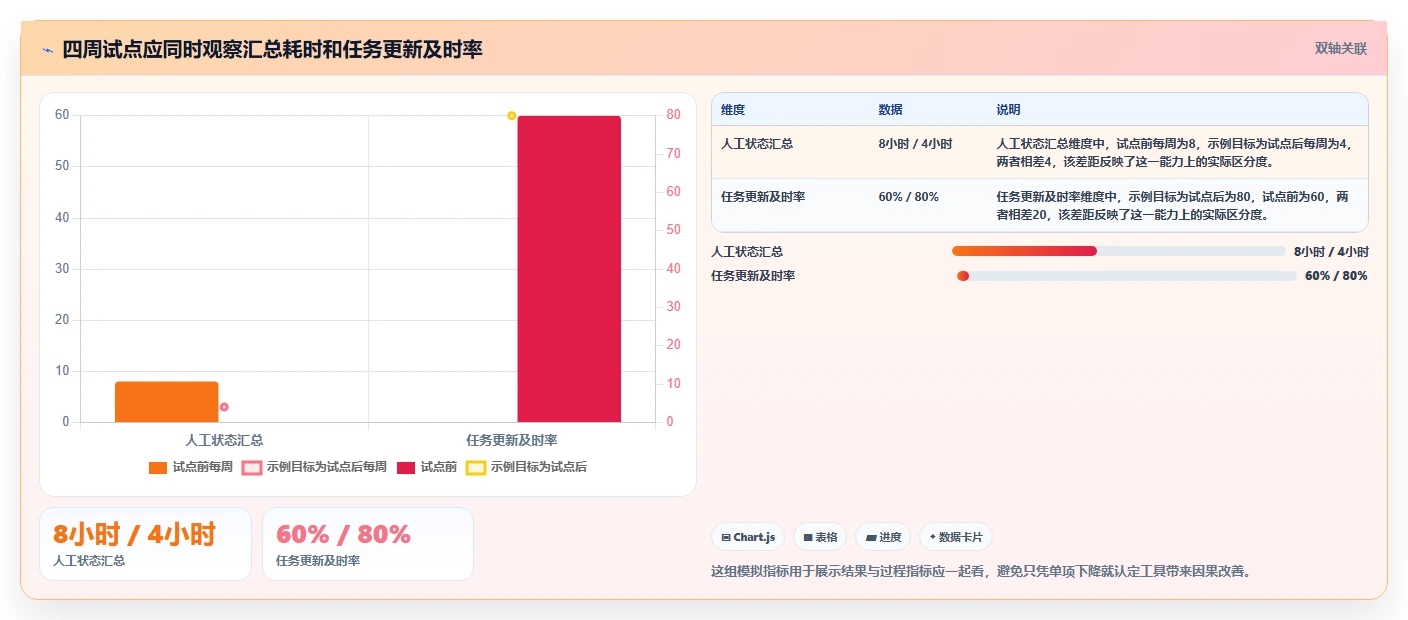Click the lightning icon beside the title

pos(47,49)
